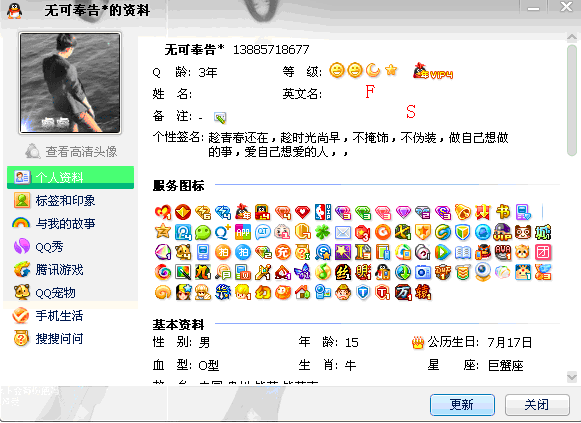The height and width of the screenshot is (423, 581).
Task: Click the profile avatar photo
Action: point(70,83)
